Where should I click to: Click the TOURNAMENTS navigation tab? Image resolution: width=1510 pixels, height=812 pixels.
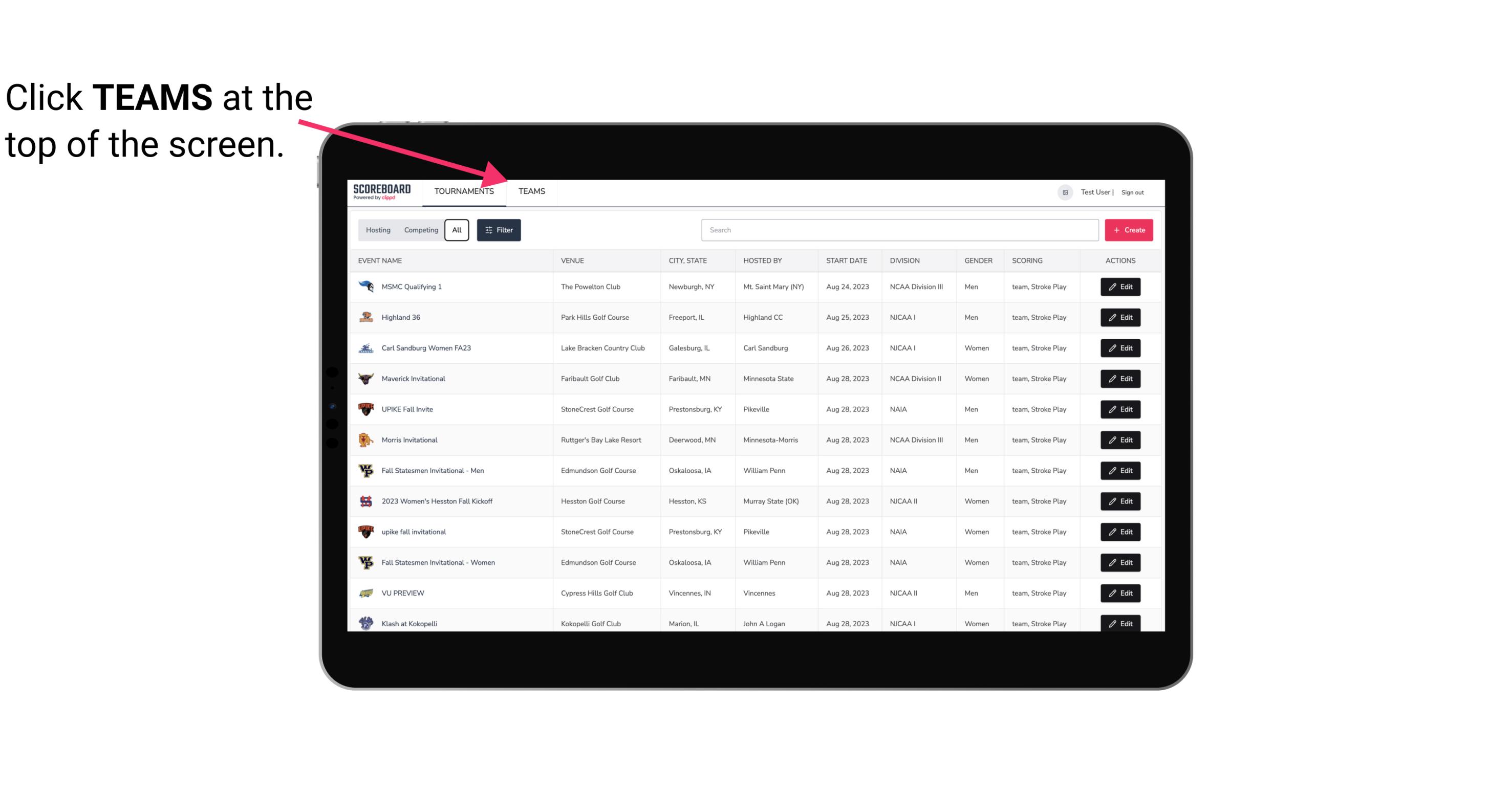[464, 191]
